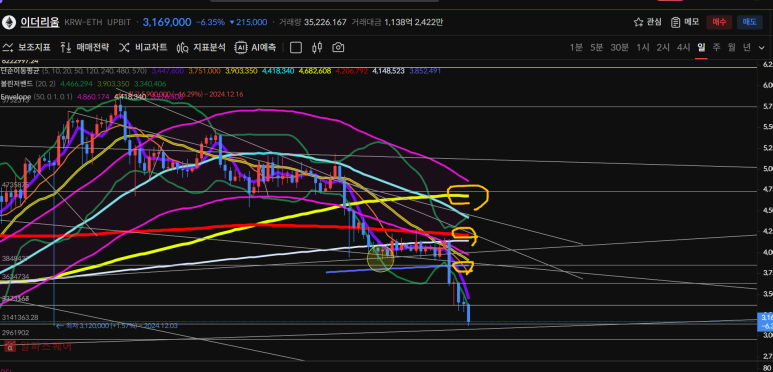Image resolution: width=773 pixels, height=372 pixels.
Task: Switch to 5분 timeframe
Action: click(596, 48)
